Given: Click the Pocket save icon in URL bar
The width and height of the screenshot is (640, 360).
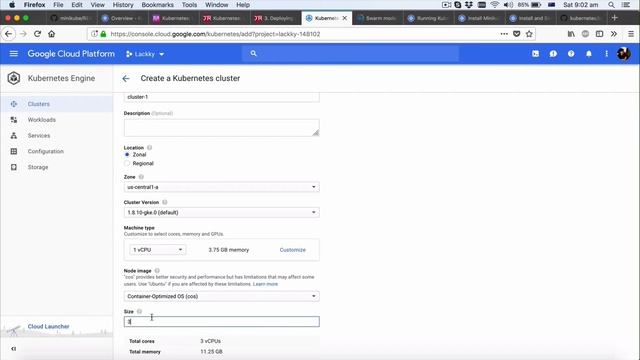Looking at the screenshot, I should [x=517, y=34].
